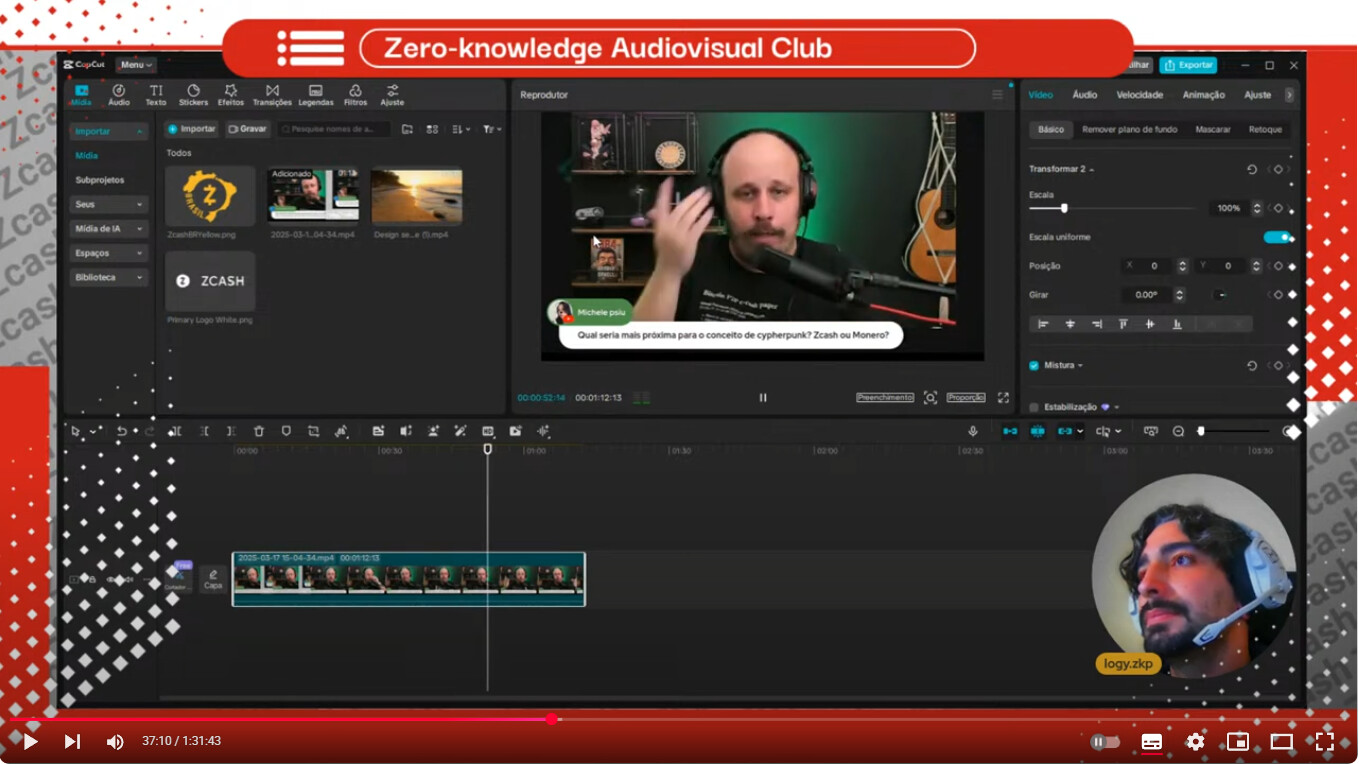Click the fullscreen preview icon in Reprodutor
1359x764 pixels.
(x=1003, y=397)
